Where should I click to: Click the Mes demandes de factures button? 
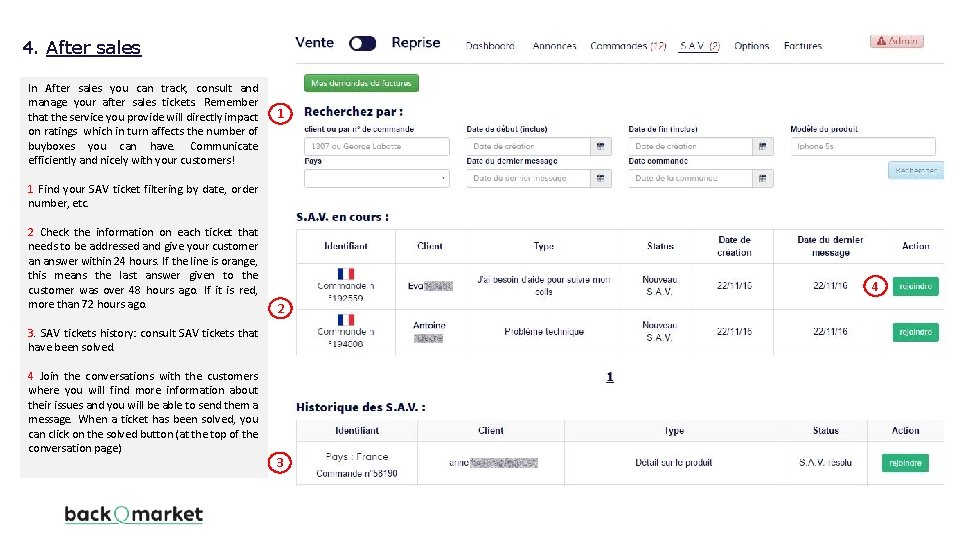click(x=361, y=83)
